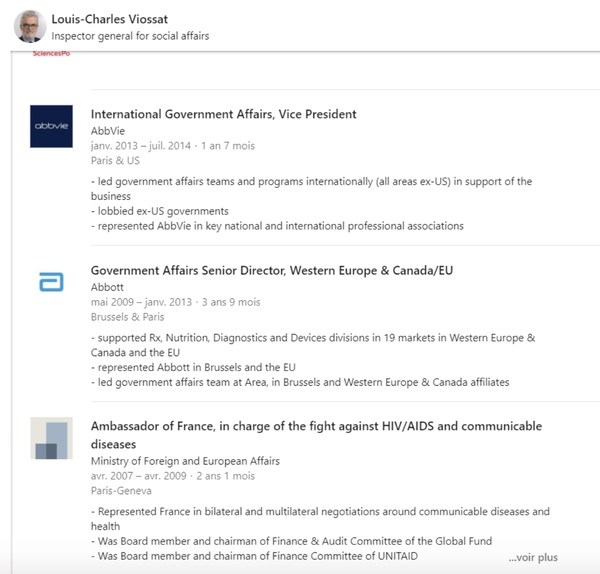Screen dimensions: 600x574
Task: Click the 'Brussels & Paris' location text
Action: [x=127, y=317]
